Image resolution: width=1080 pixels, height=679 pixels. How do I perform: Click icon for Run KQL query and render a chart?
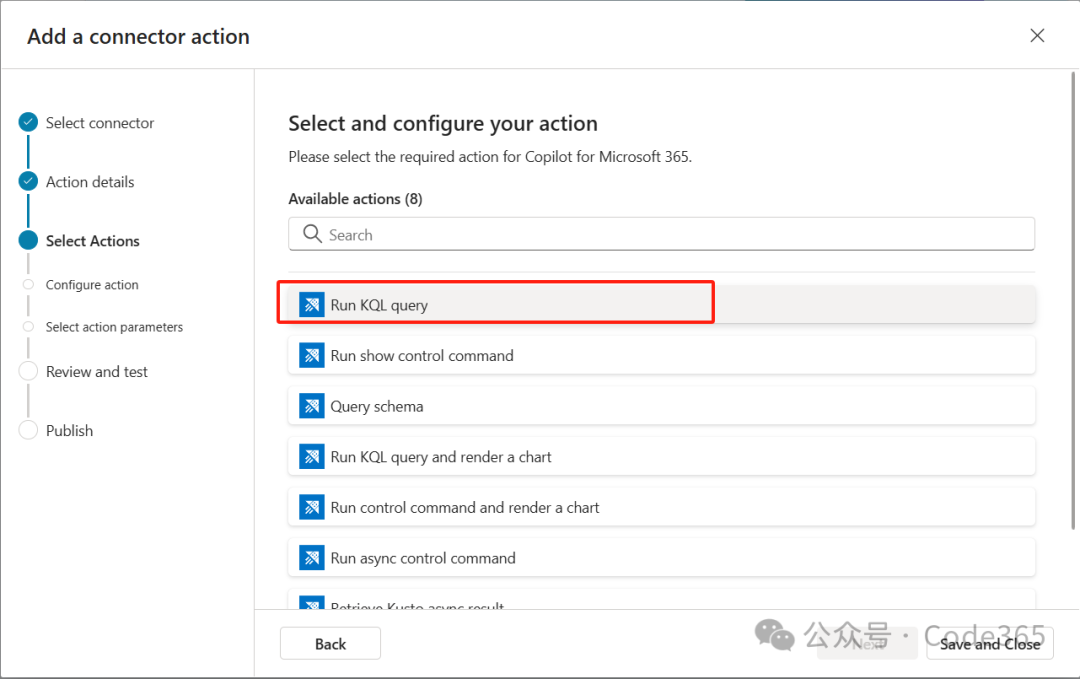pos(312,457)
